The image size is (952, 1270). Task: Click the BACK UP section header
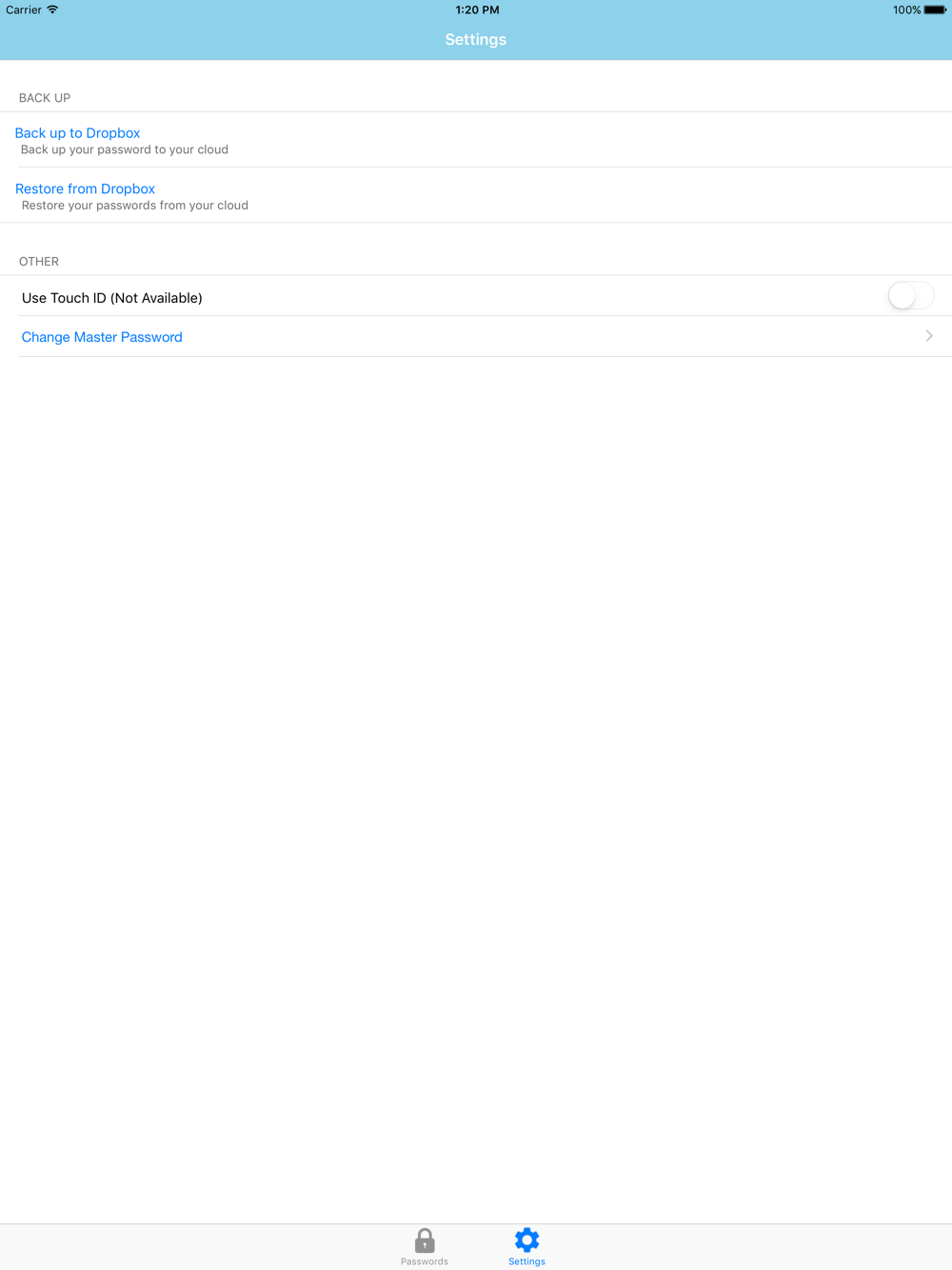45,98
